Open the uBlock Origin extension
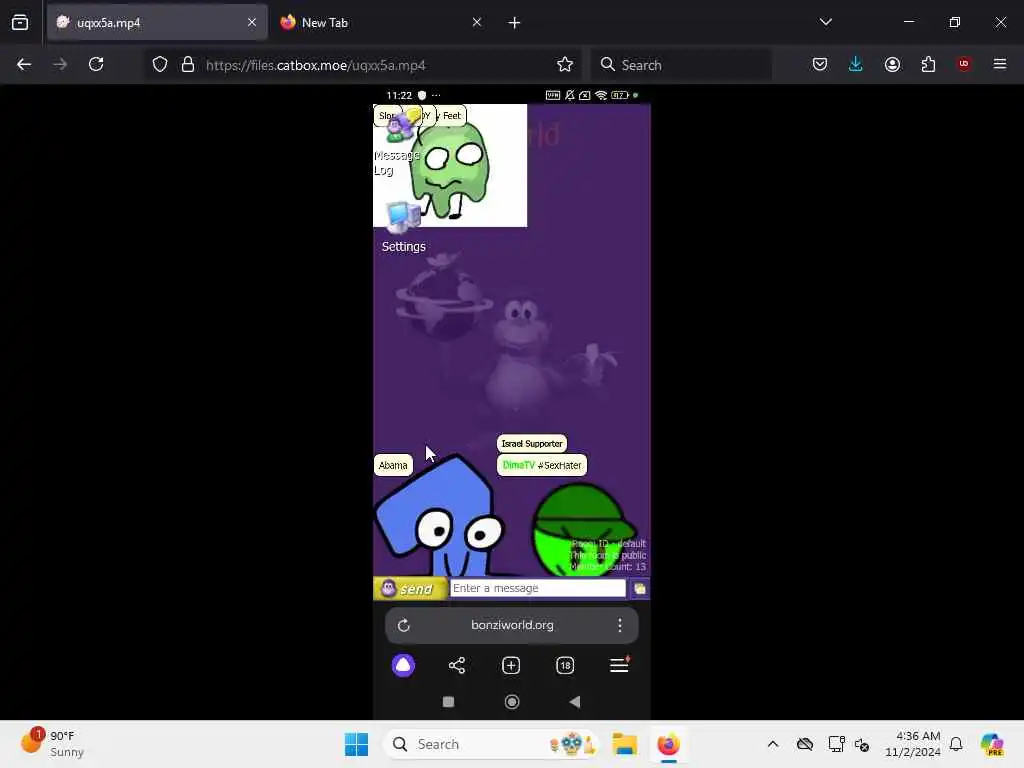1024x768 pixels. point(964,64)
